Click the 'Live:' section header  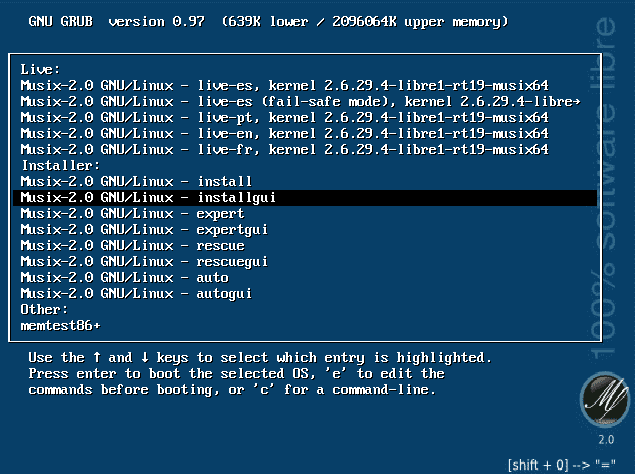[x=40, y=70]
